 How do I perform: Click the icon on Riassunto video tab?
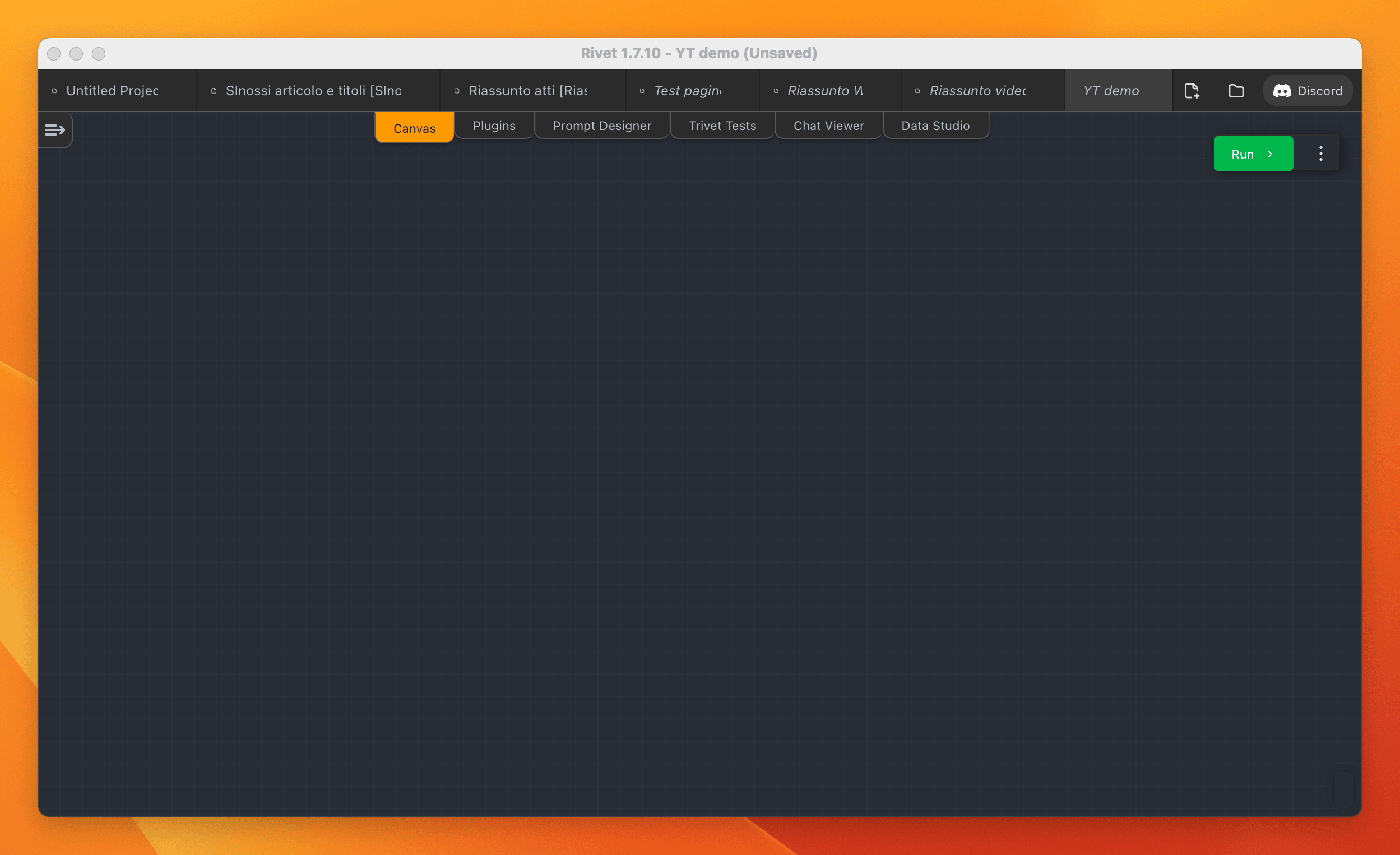[x=917, y=91]
